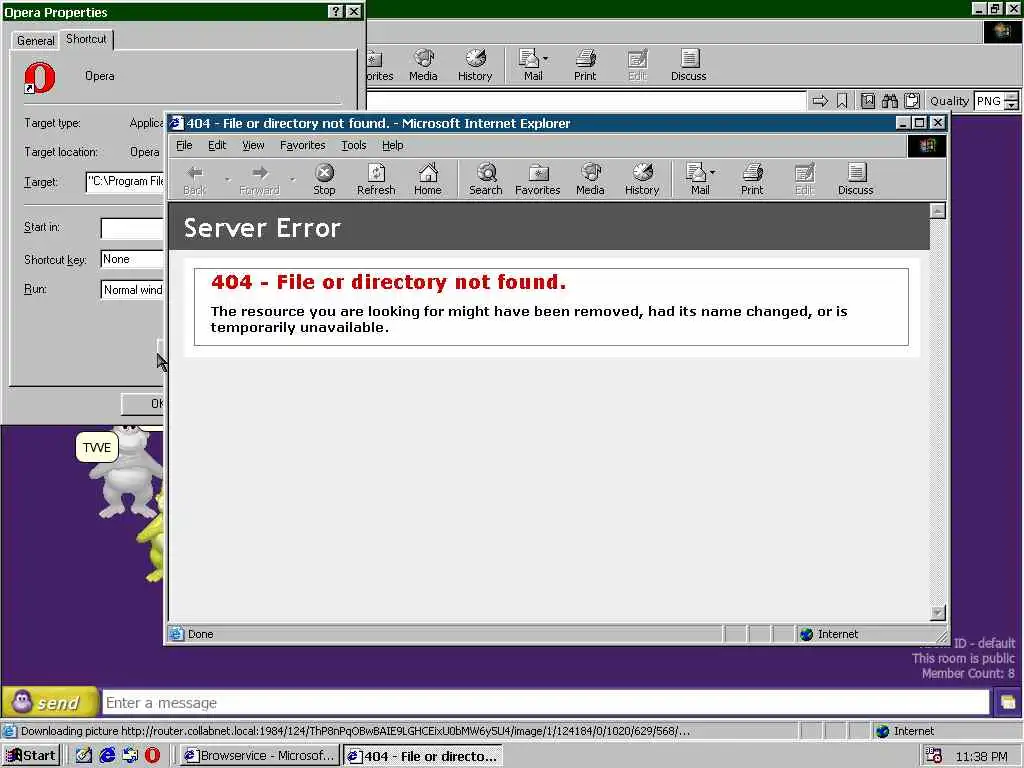Open the Forward history dropdown arrow

click(293, 179)
